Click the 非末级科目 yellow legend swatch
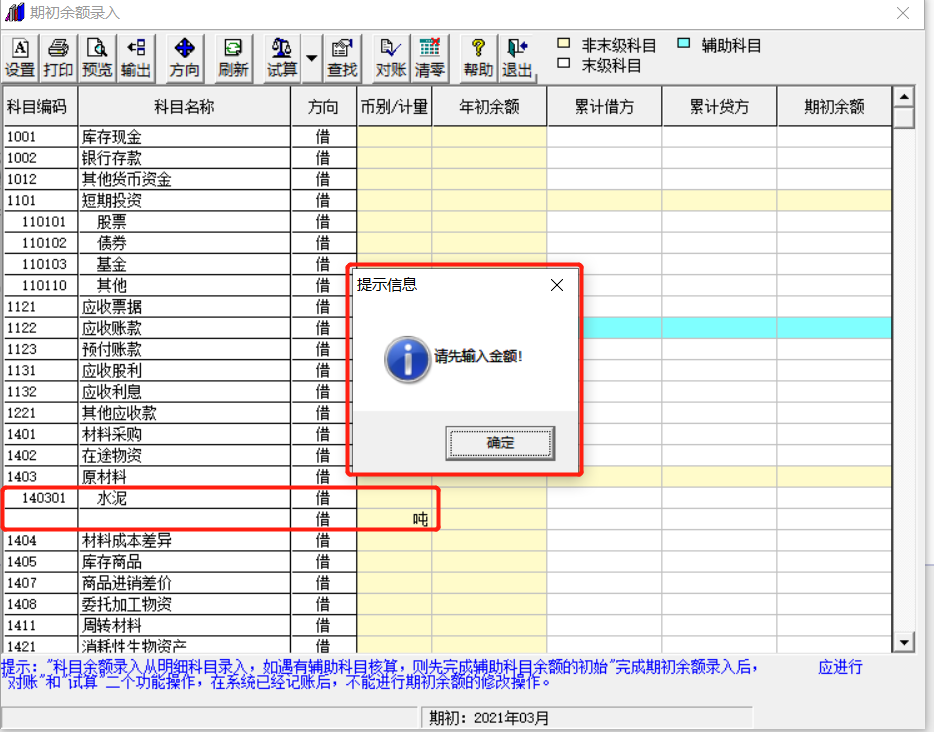This screenshot has width=934, height=732. 563,43
